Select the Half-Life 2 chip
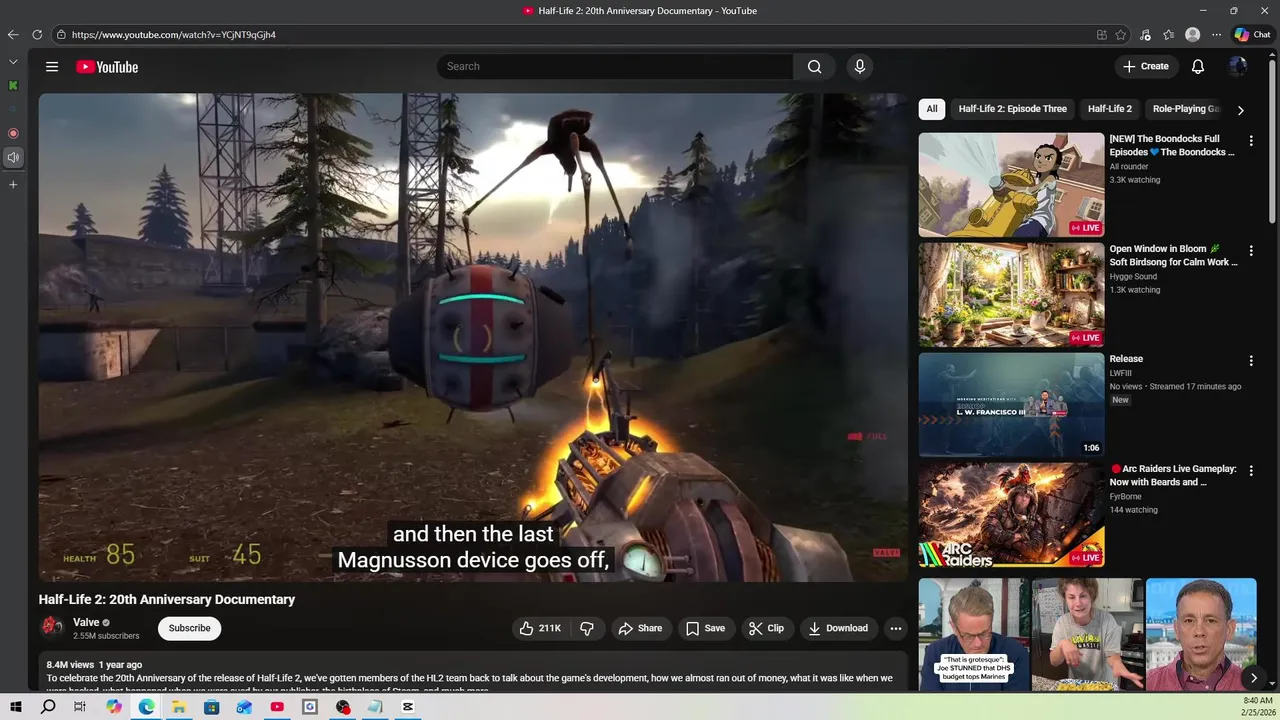The height and width of the screenshot is (720, 1280). coord(1109,109)
